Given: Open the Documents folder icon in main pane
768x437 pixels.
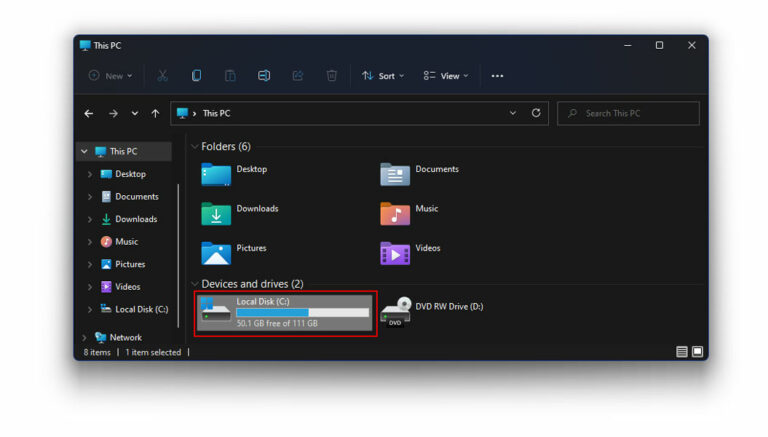Looking at the screenshot, I should pyautogui.click(x=395, y=174).
